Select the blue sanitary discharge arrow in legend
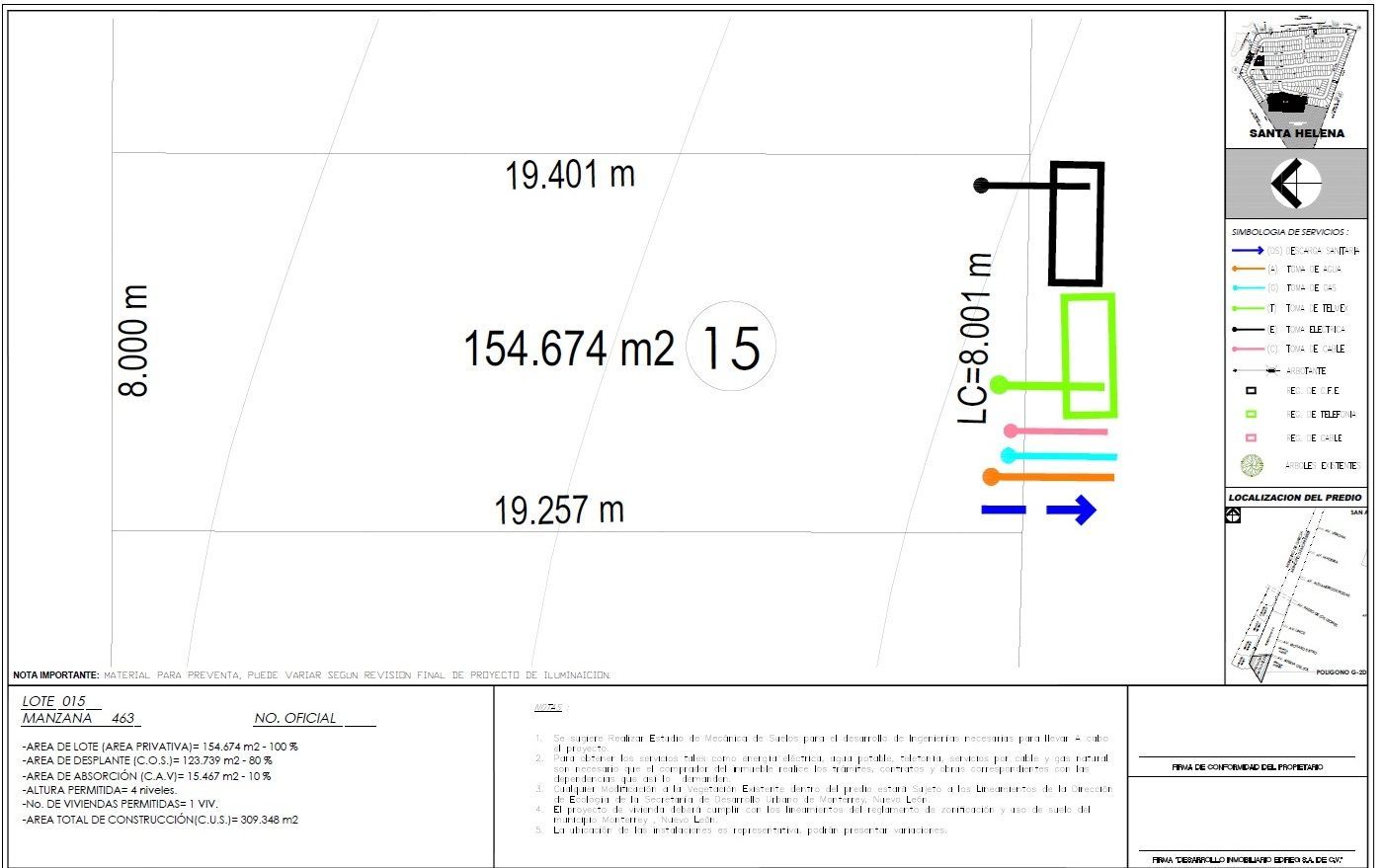 [1248, 251]
